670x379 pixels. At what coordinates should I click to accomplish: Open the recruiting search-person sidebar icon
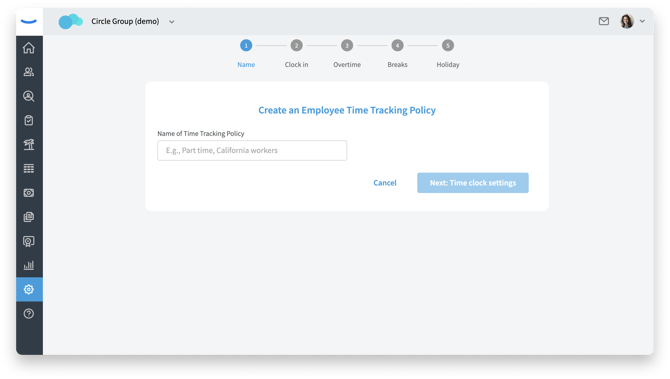tap(29, 96)
